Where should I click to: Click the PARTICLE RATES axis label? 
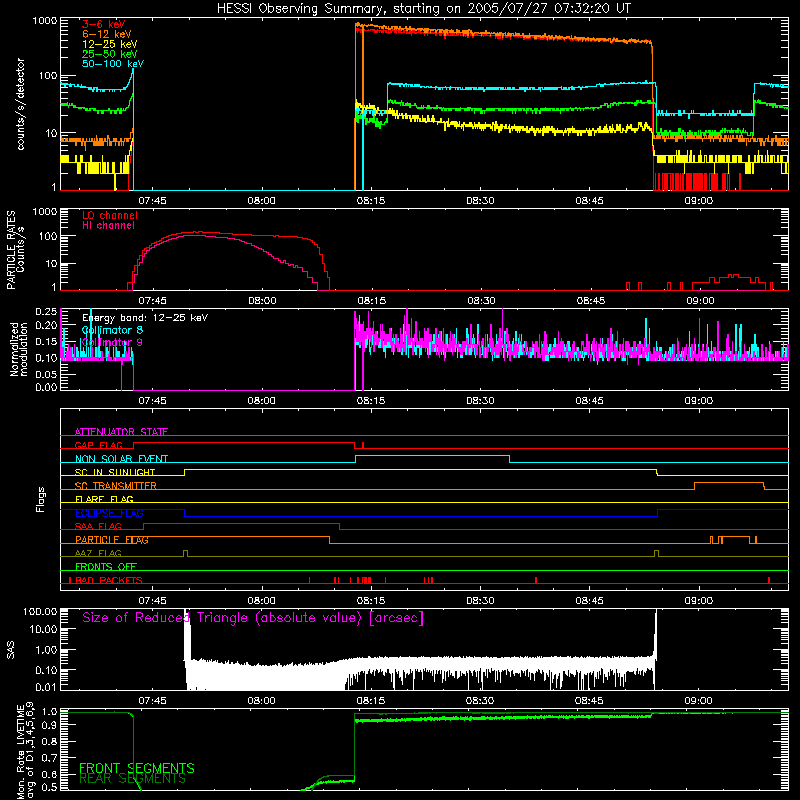click(x=11, y=249)
